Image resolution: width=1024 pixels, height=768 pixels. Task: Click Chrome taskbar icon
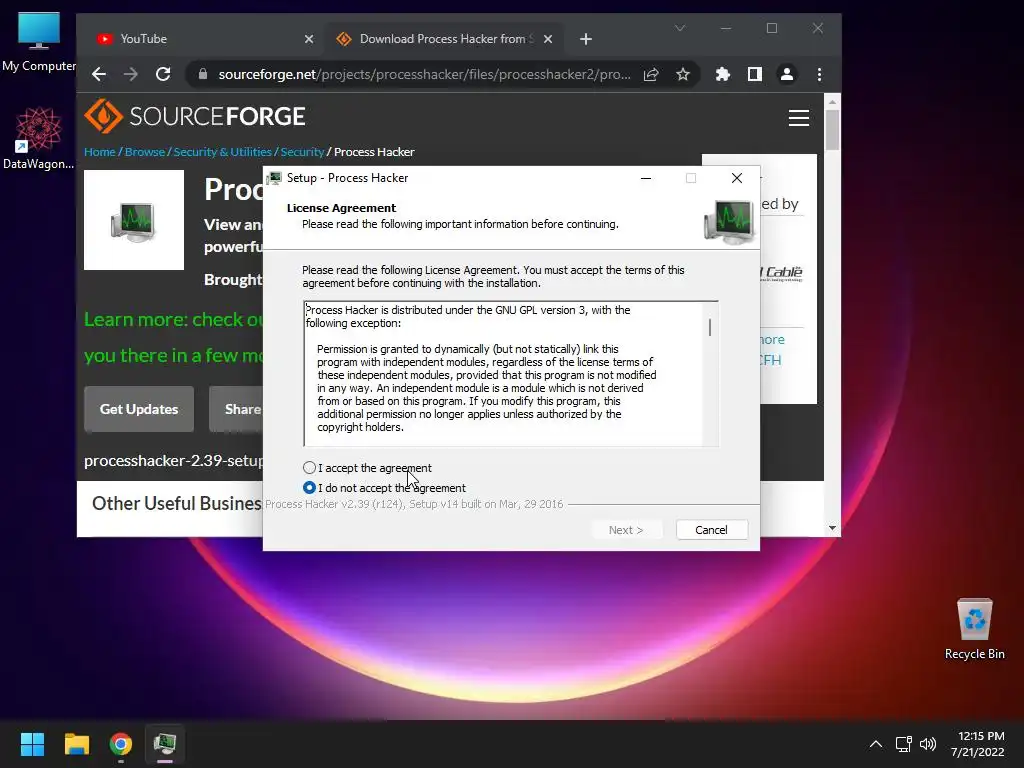(121, 744)
